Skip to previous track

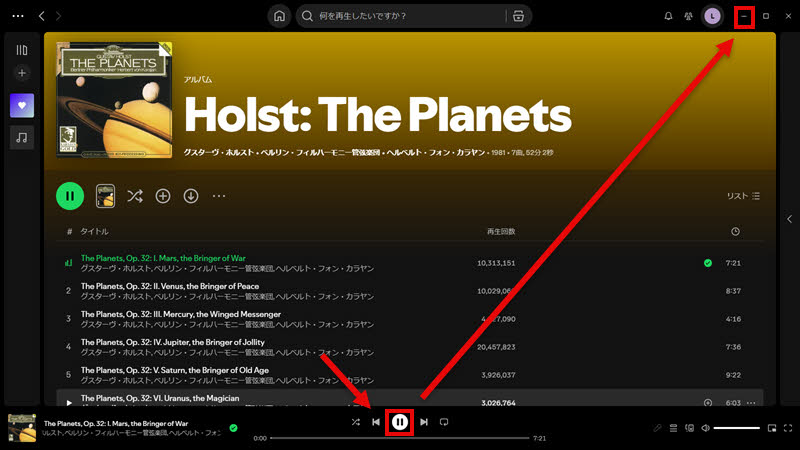tap(376, 422)
